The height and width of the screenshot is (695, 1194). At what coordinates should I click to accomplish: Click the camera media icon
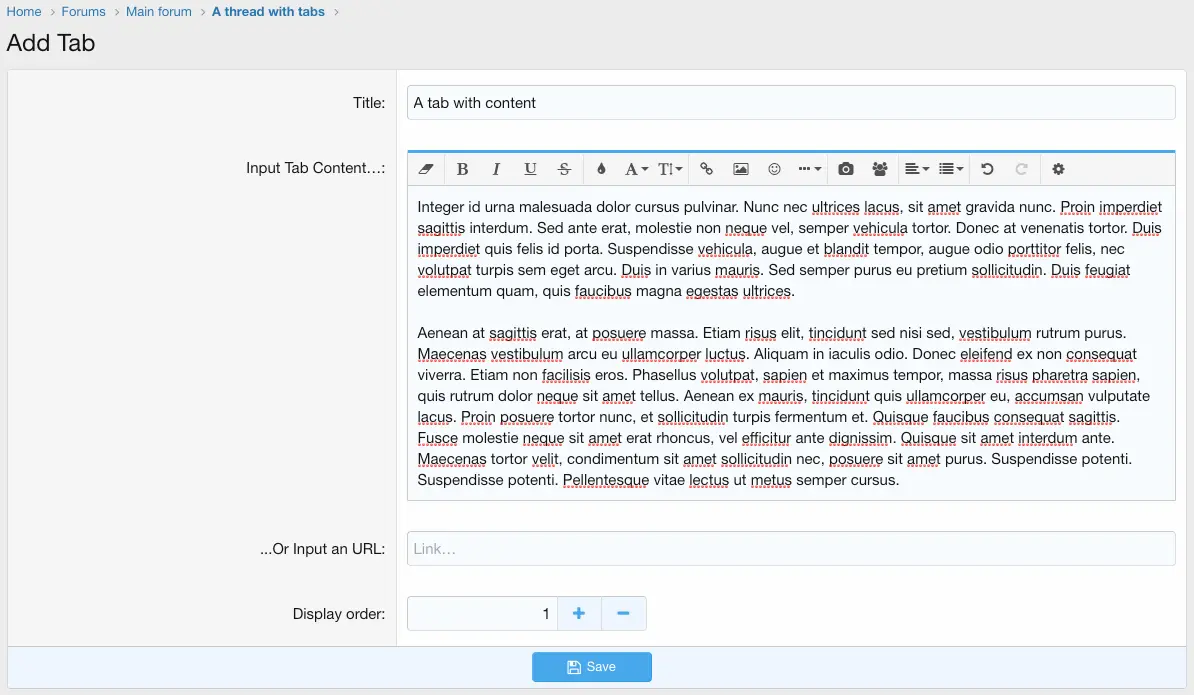846,169
